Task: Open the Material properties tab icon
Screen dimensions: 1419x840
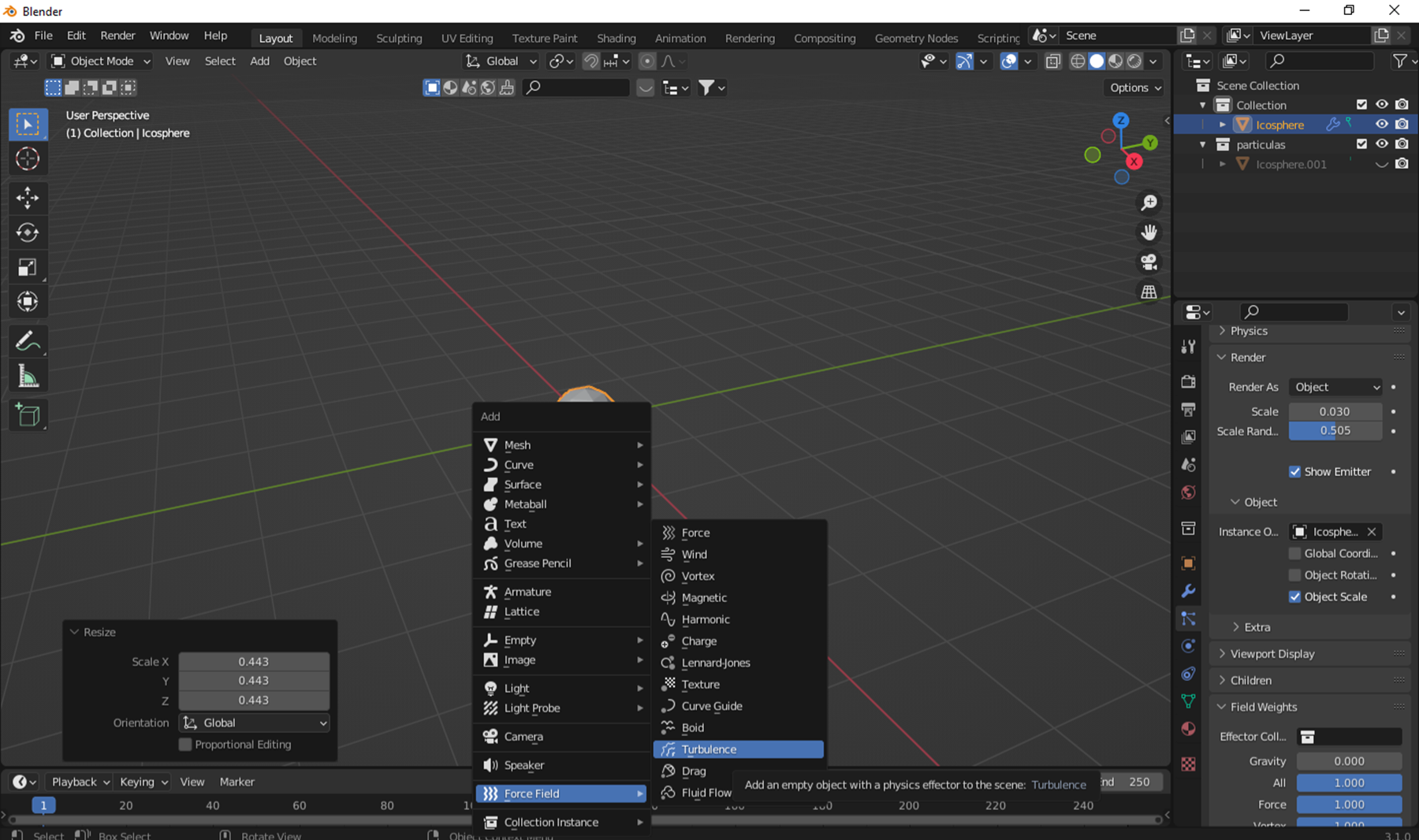Action: [1188, 729]
